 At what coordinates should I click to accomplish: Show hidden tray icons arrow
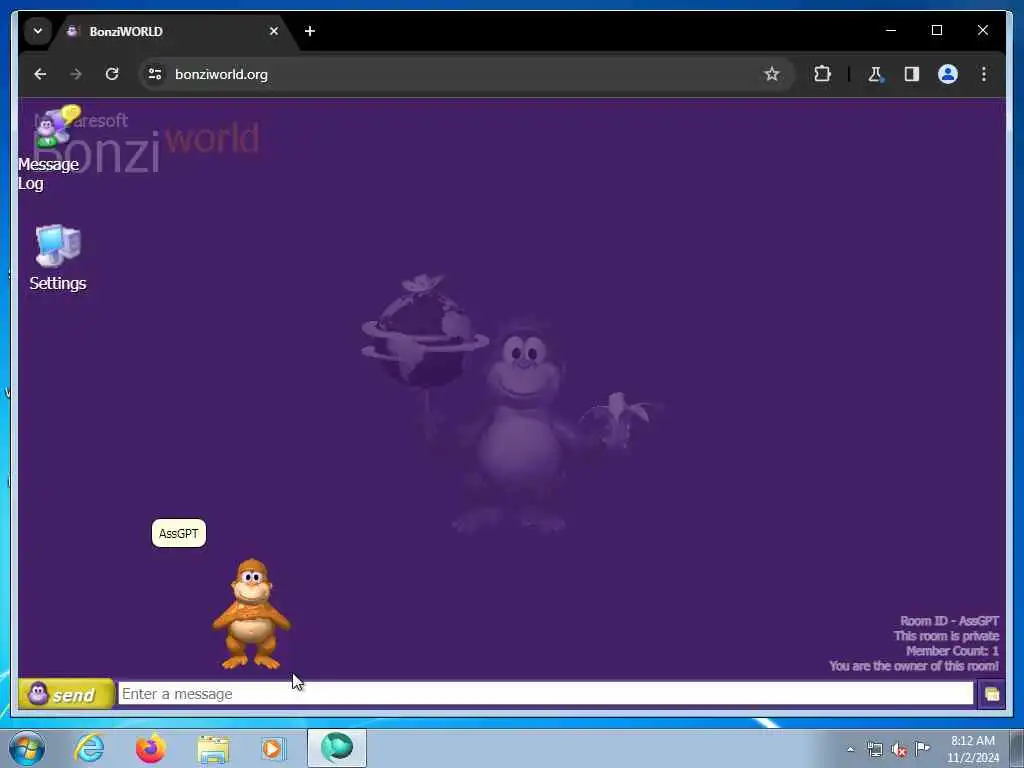[850, 750]
